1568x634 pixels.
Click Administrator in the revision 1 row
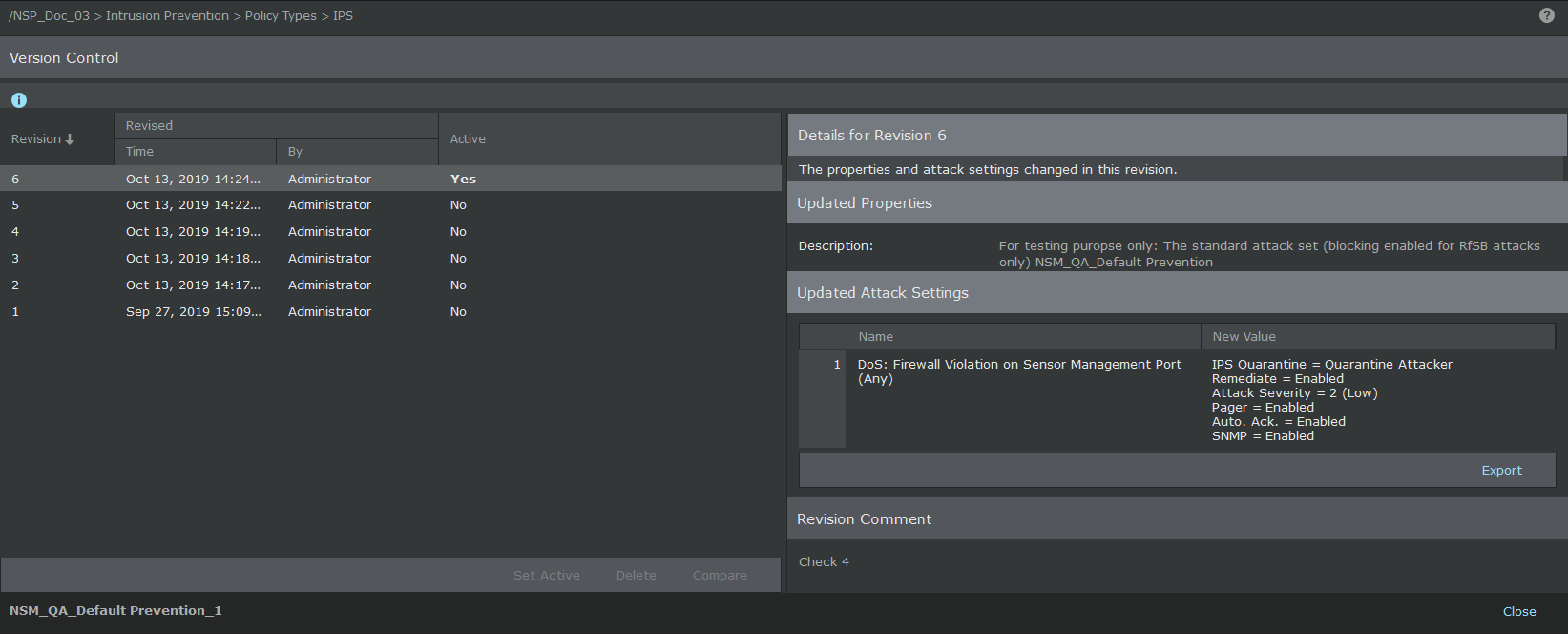329,312
